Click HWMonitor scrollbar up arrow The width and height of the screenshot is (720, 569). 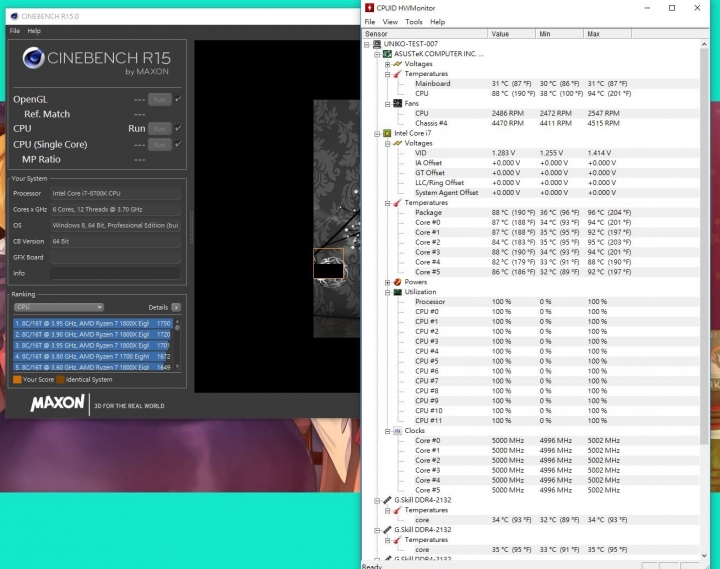pos(704,44)
